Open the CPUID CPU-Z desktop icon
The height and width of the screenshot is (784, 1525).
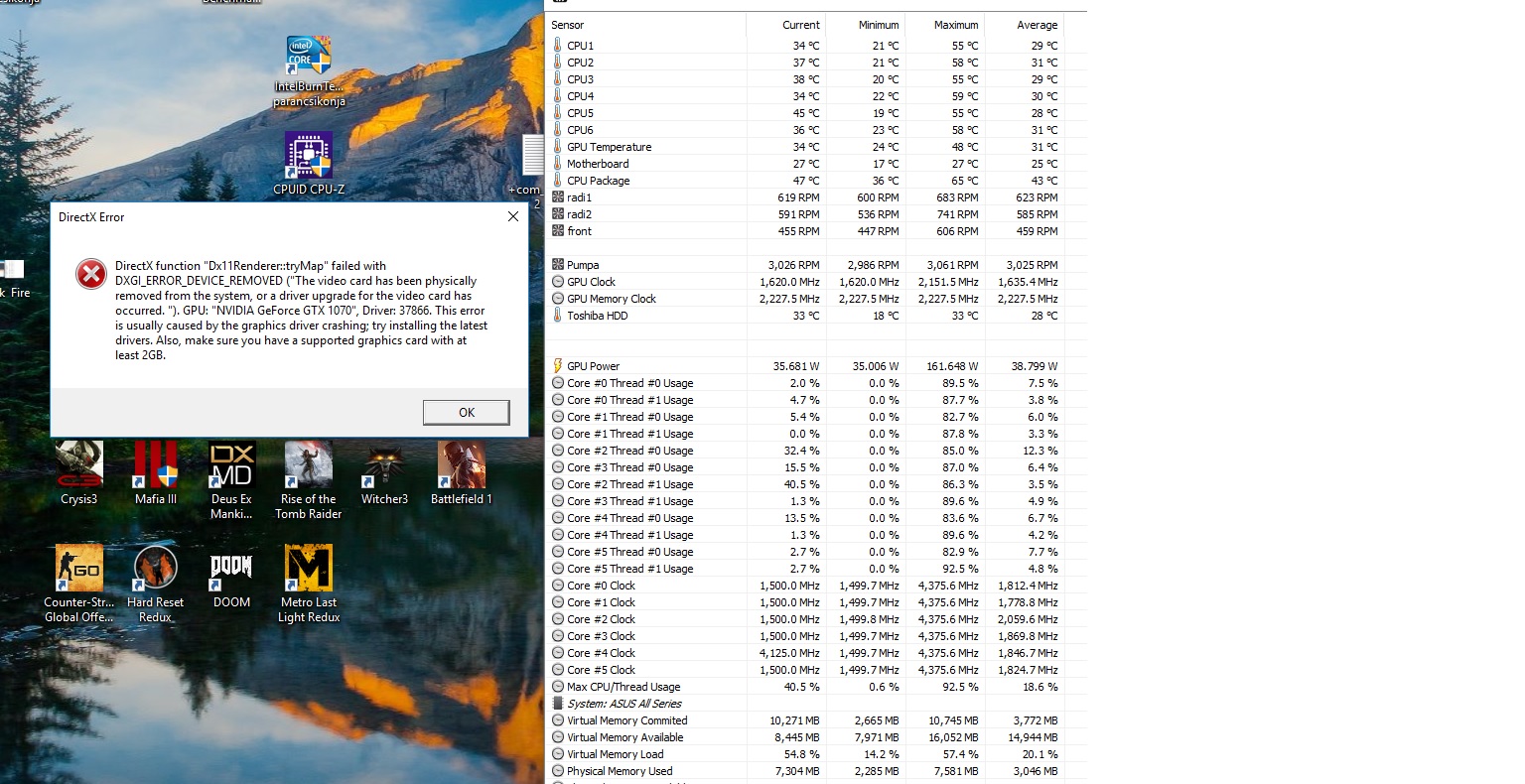[x=309, y=164]
